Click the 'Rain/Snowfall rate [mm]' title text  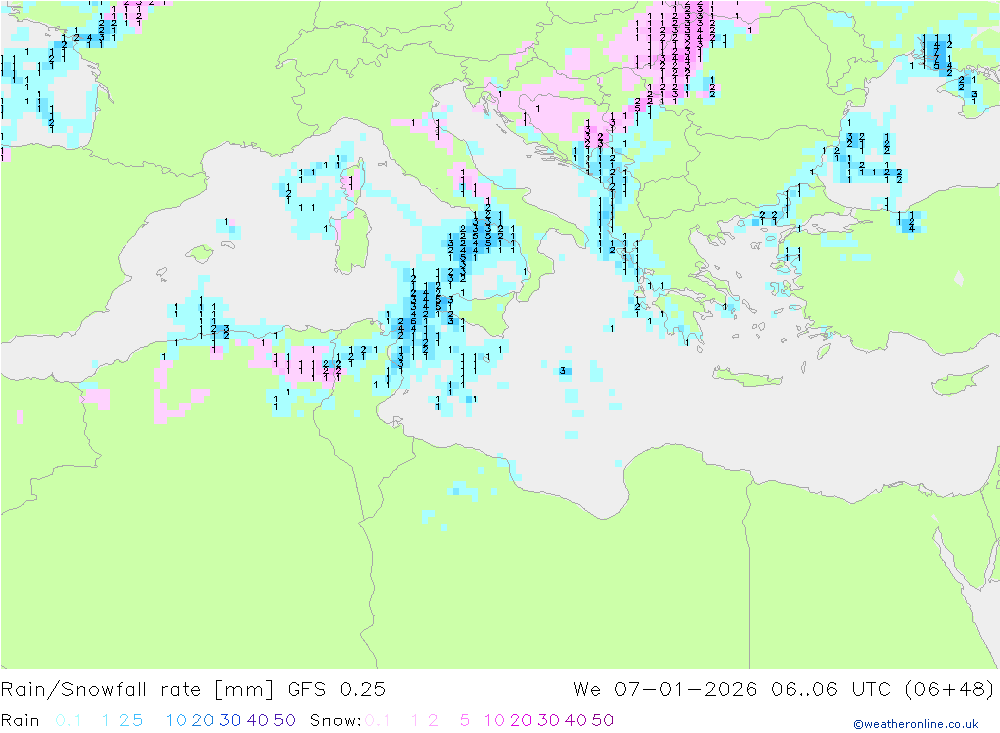pos(137,690)
